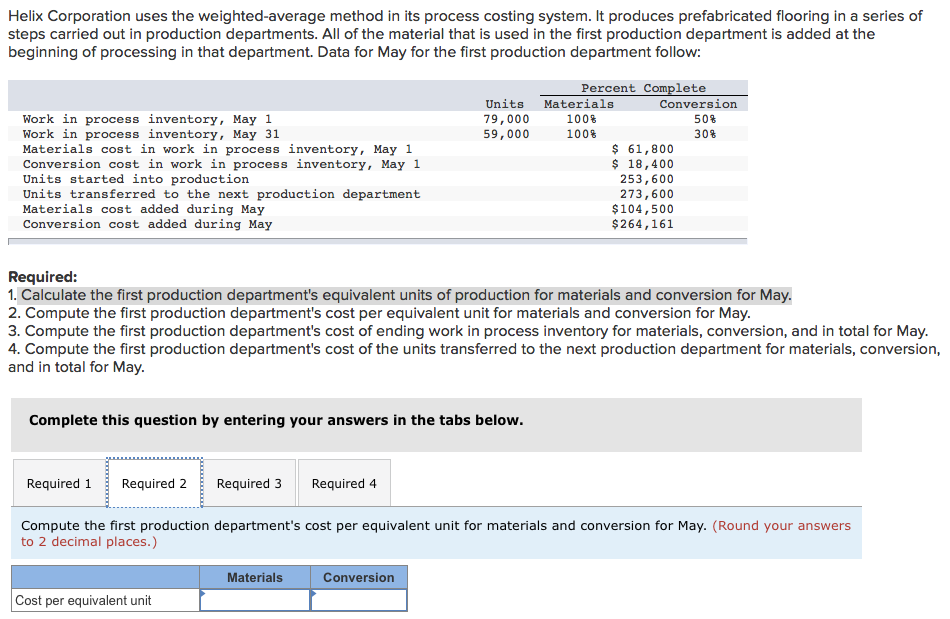This screenshot has height=619, width=950.
Task: Click the 'Percent Complete' table header
Action: coord(643,88)
